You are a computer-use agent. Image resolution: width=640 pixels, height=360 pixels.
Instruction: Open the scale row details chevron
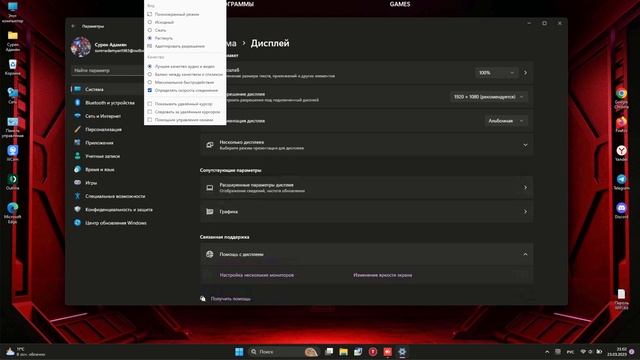click(x=525, y=73)
